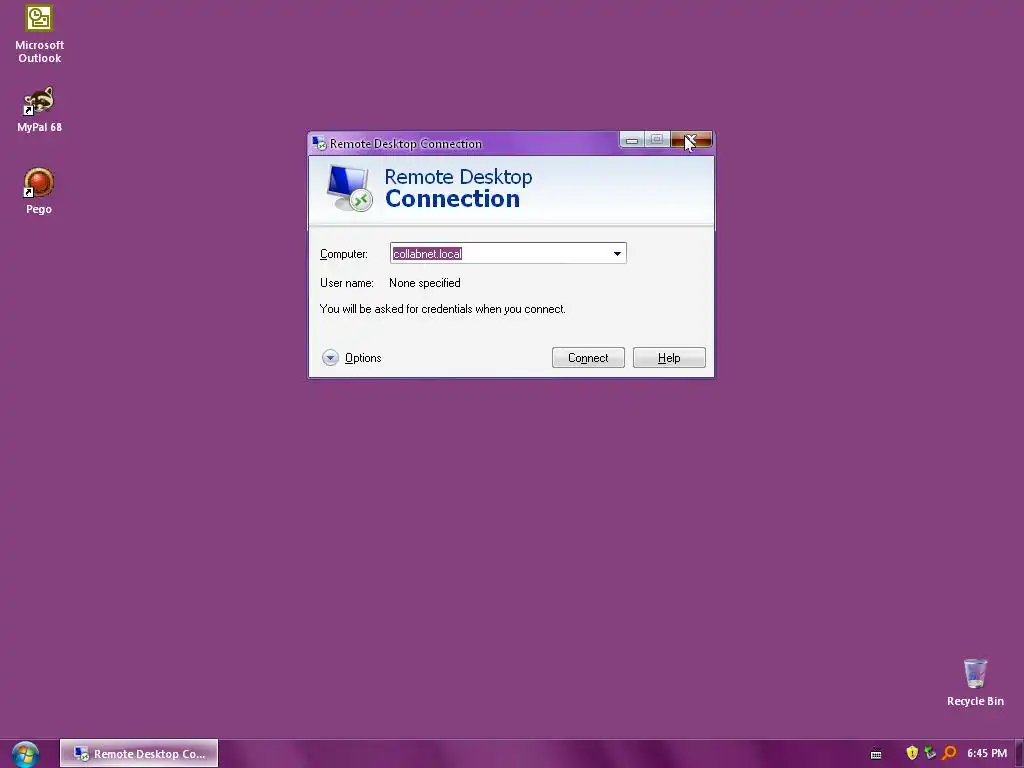Select the Pego desktop shortcut
1024x768 pixels.
(x=39, y=191)
